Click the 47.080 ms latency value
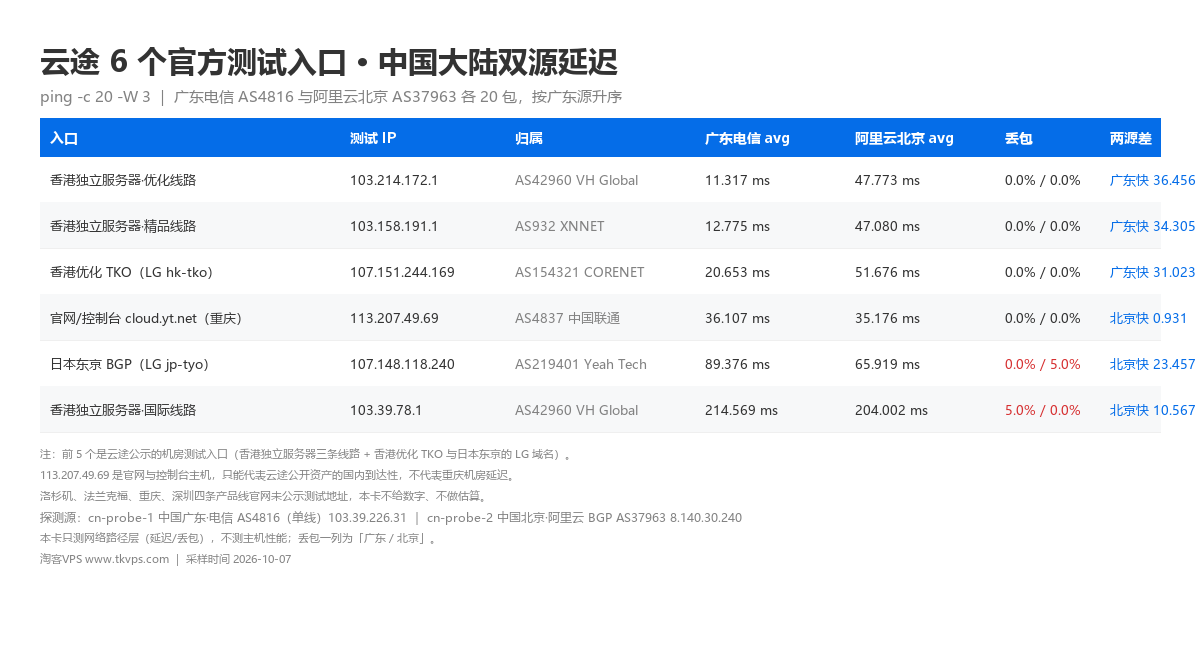1200x652 pixels. click(x=887, y=227)
